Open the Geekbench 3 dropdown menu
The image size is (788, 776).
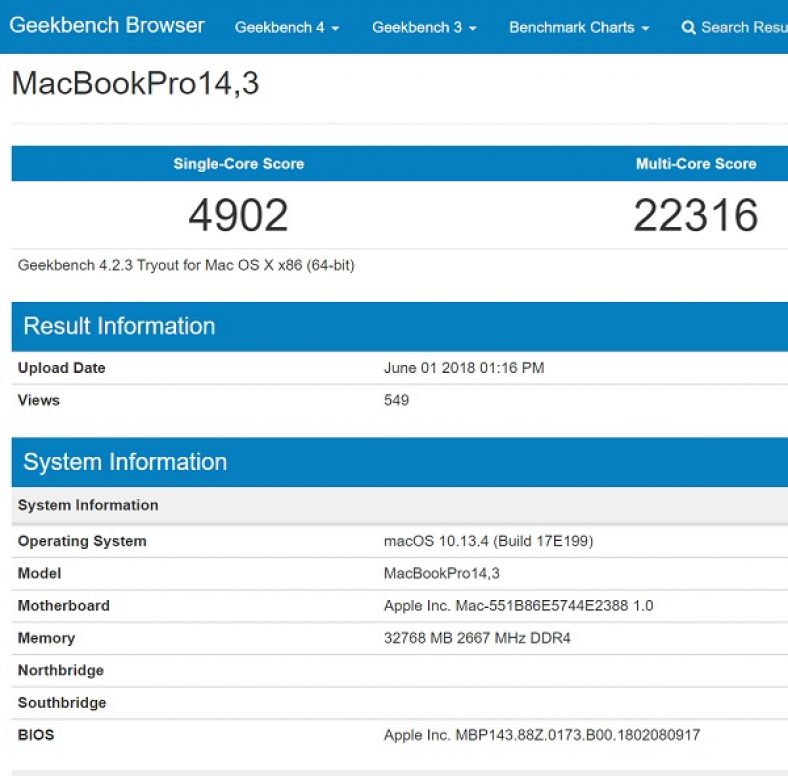[x=424, y=27]
